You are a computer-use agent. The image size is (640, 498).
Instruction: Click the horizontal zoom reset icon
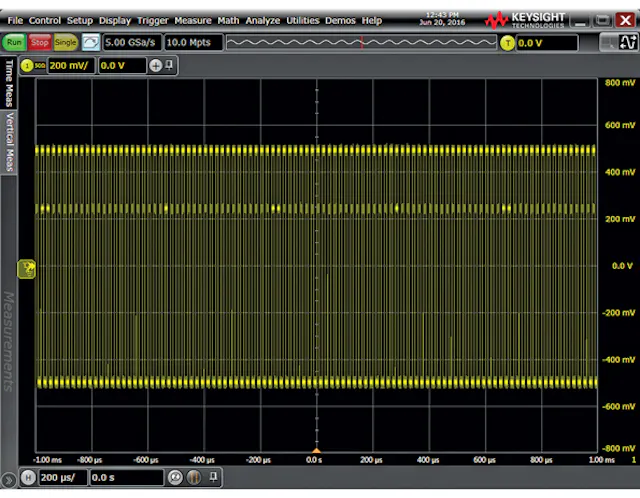[175, 477]
